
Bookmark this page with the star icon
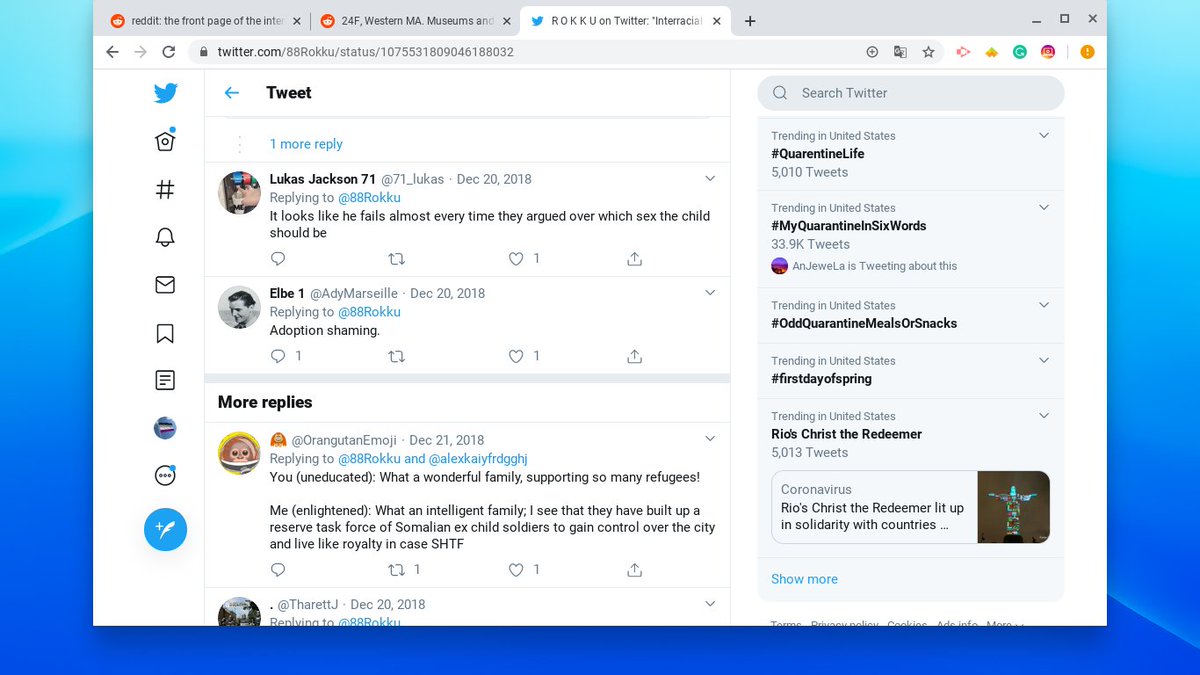point(928,52)
